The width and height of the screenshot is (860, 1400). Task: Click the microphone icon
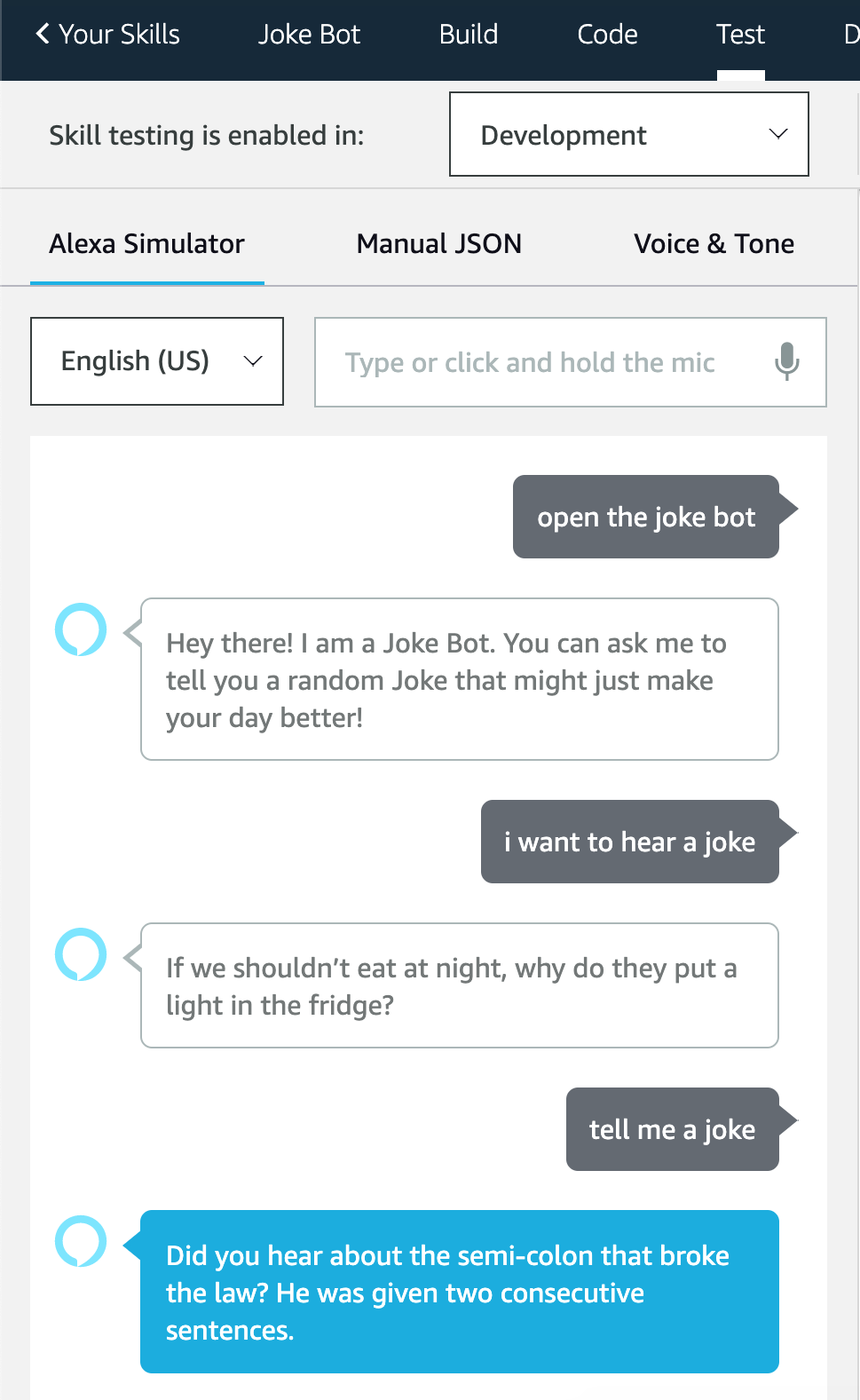point(787,361)
